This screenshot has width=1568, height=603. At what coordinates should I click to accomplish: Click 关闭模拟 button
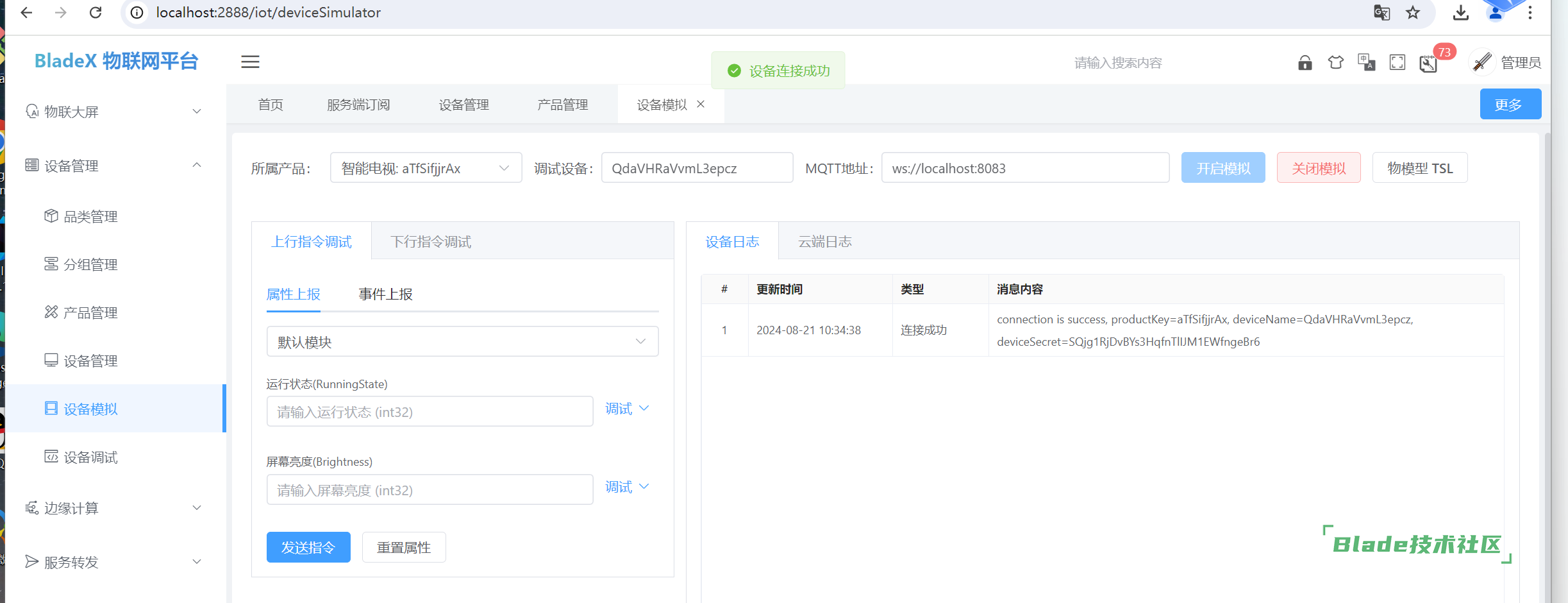click(x=1319, y=168)
